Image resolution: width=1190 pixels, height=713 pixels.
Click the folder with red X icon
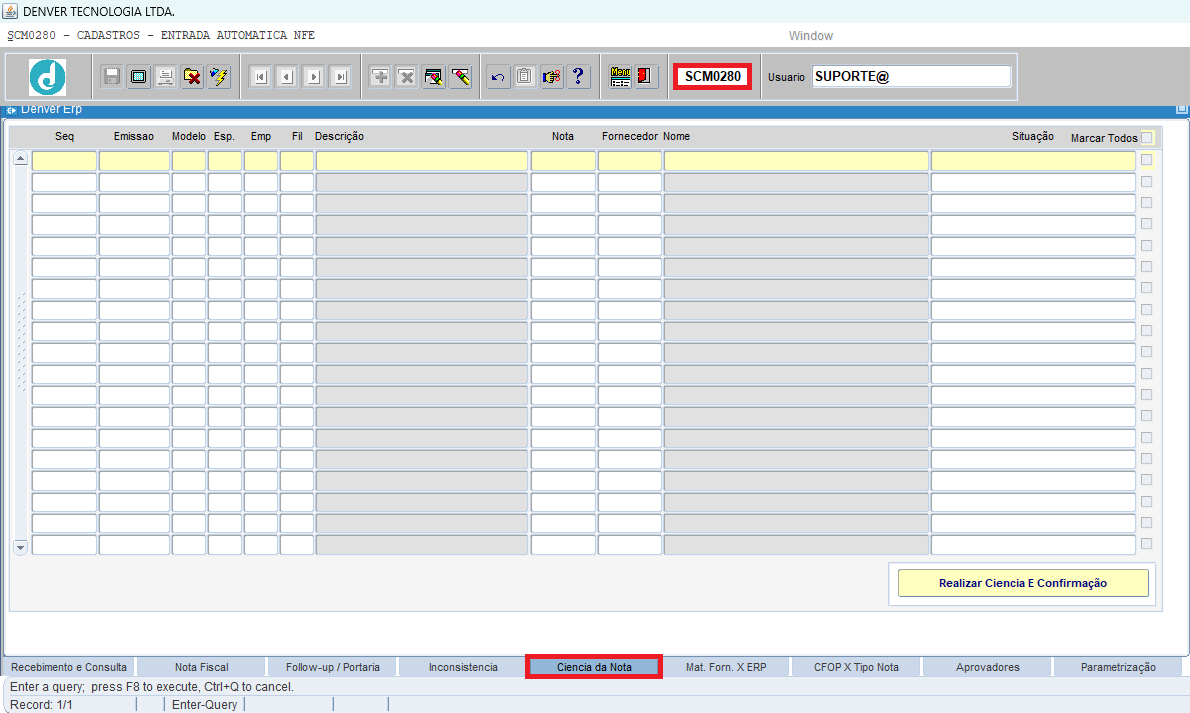tap(192, 77)
